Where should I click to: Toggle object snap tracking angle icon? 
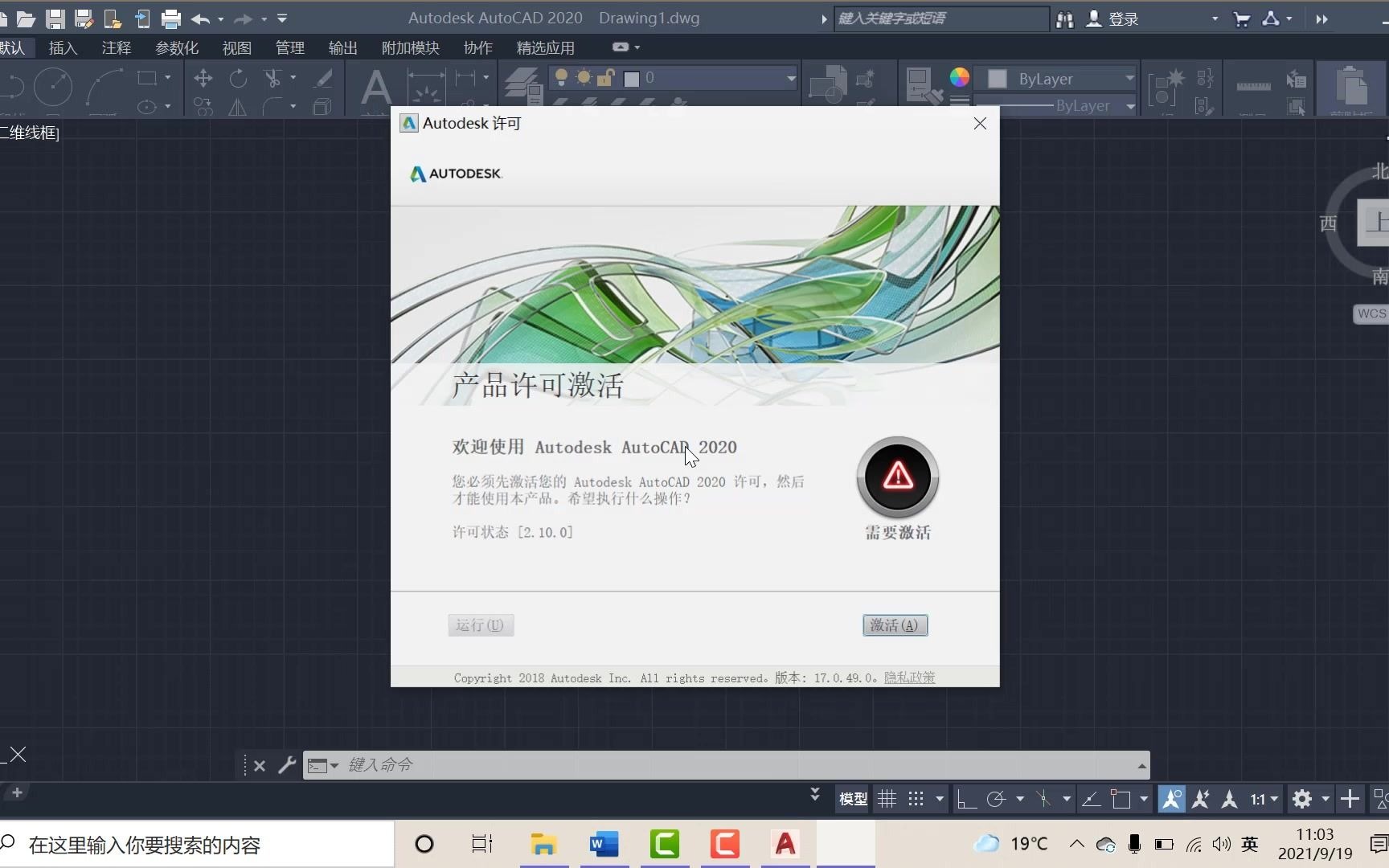[1091, 799]
